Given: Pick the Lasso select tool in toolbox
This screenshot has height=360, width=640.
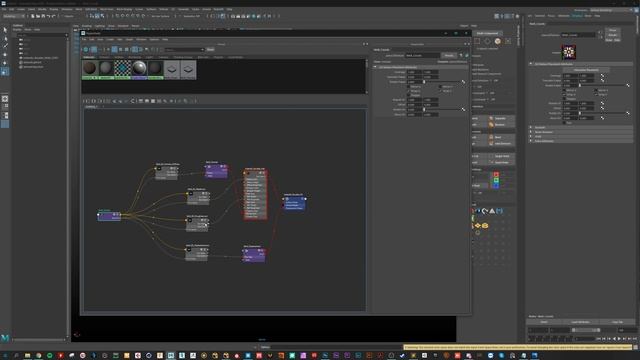Looking at the screenshot, I should coord(5,38).
